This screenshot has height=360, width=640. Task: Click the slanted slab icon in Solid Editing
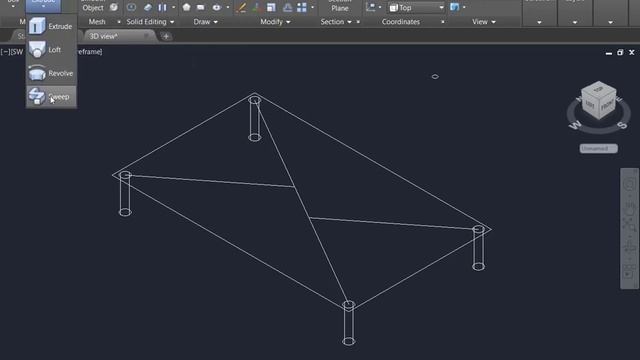coord(148,7)
